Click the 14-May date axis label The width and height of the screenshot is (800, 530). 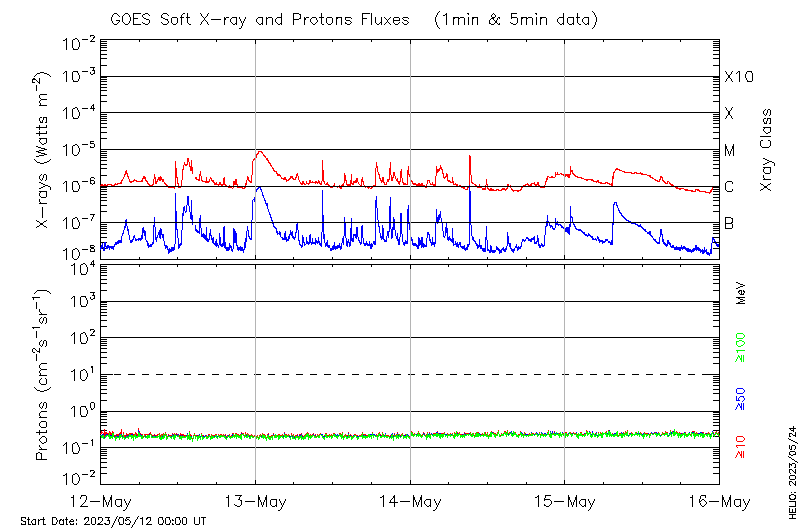(x=411, y=501)
